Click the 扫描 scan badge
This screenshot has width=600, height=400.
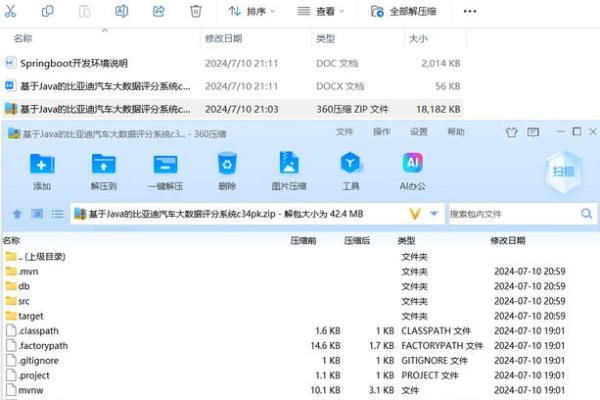563,171
